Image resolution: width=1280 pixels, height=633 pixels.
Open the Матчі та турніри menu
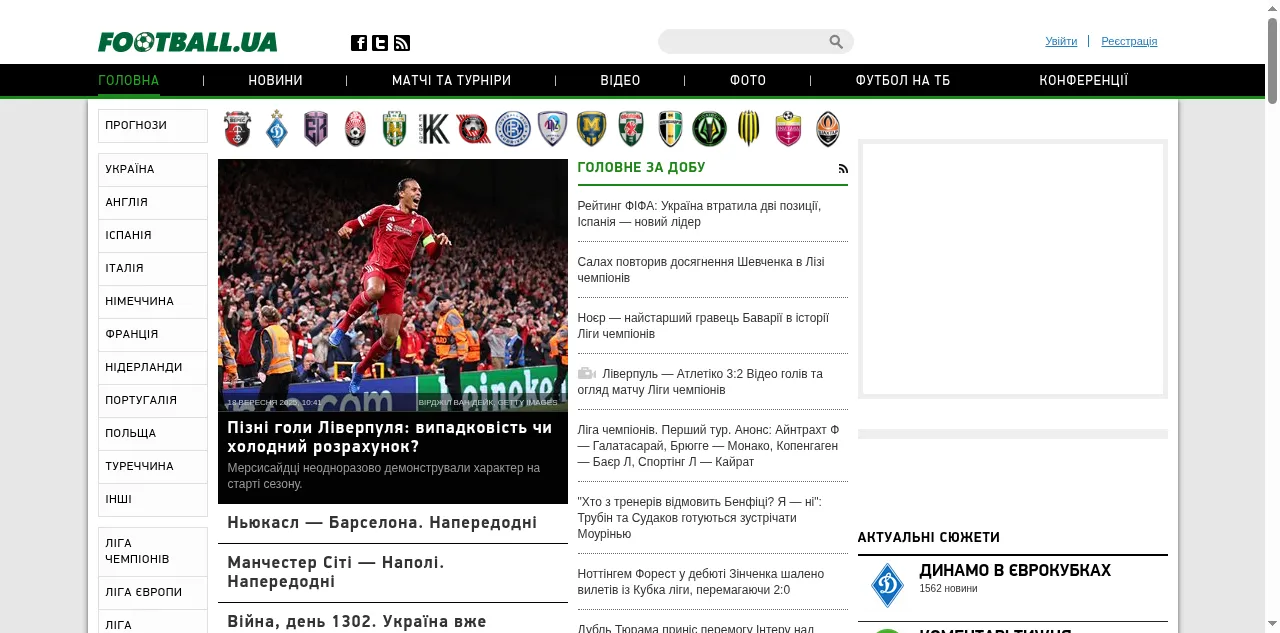[x=451, y=81]
